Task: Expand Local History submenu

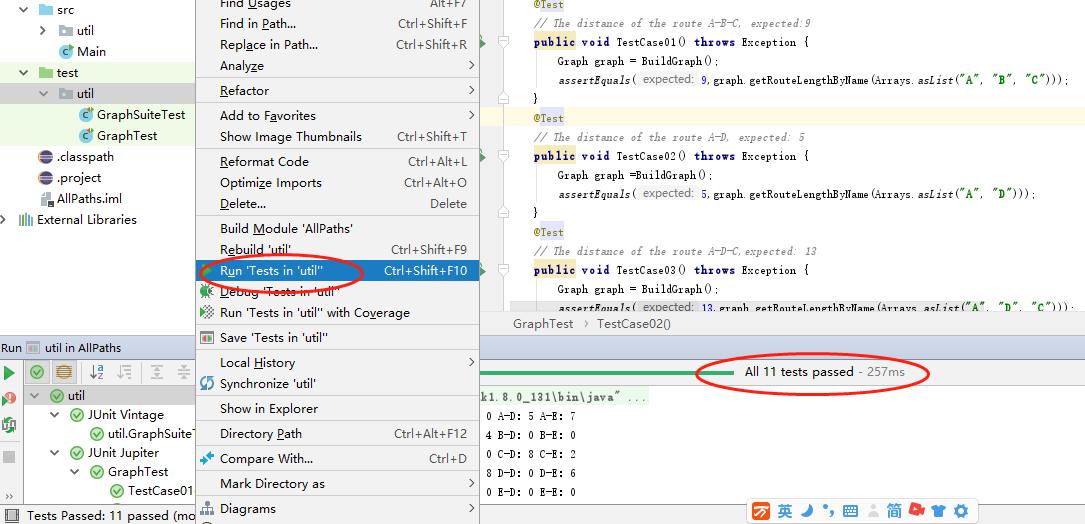Action: (257, 363)
